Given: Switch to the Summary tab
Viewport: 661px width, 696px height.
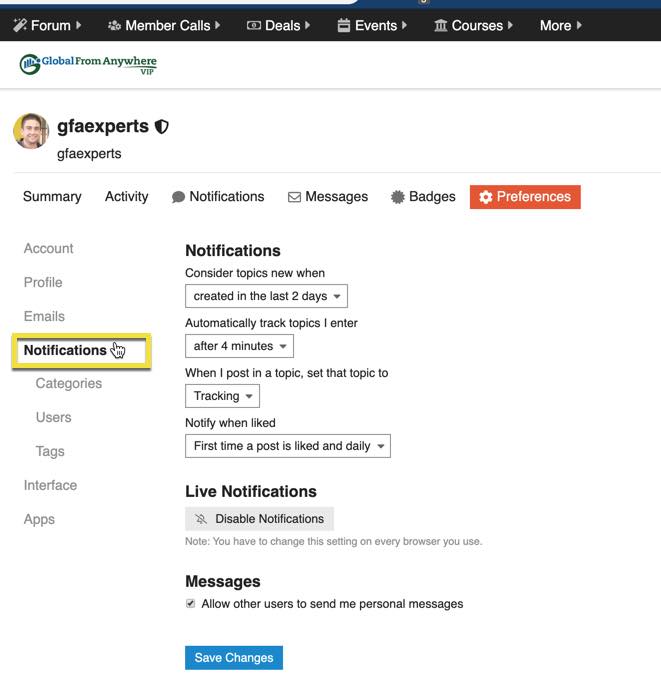Looking at the screenshot, I should [x=52, y=197].
